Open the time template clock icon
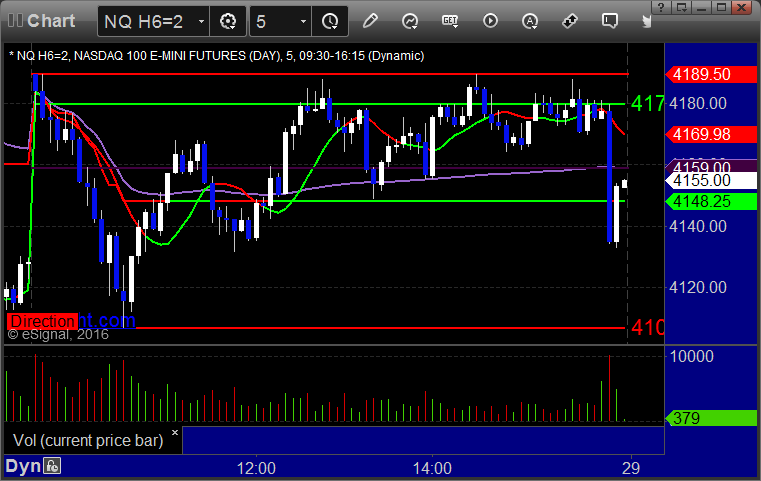Viewport: 761px width, 481px height. [330, 21]
